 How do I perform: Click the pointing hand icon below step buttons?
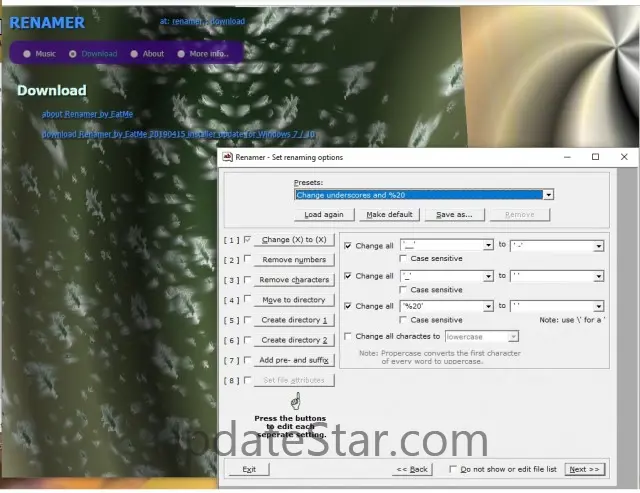coord(296,401)
